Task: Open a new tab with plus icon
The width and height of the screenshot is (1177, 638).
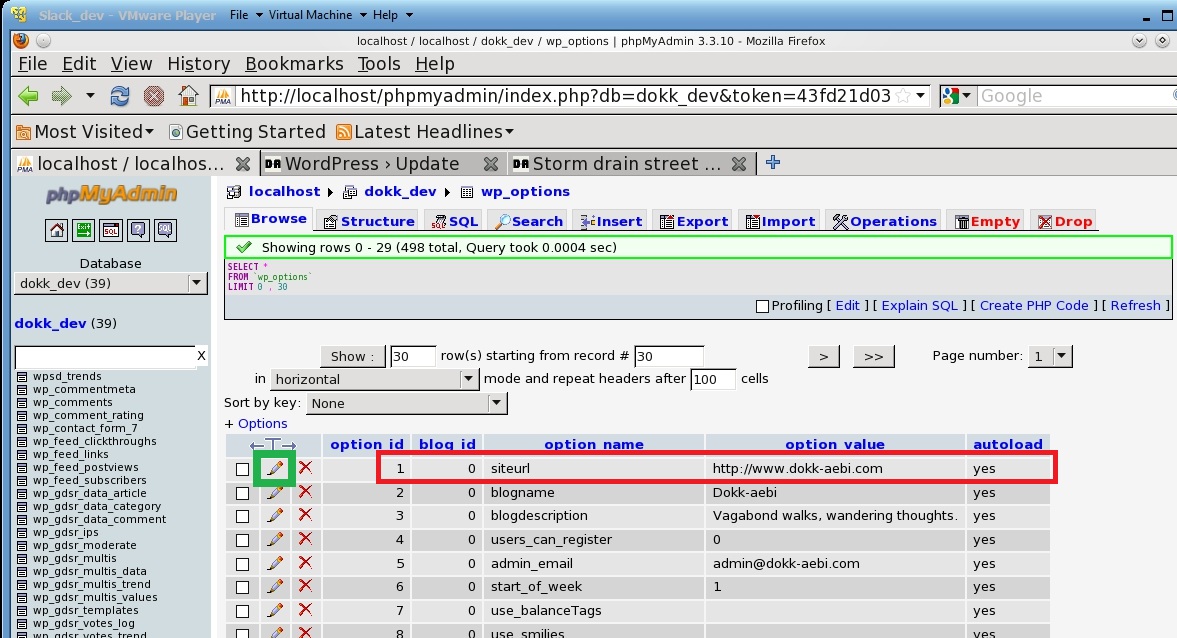Action: coord(772,163)
